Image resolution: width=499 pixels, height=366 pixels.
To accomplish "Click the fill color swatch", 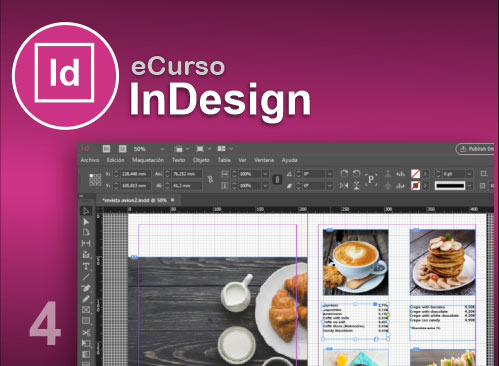I will pos(415,174).
